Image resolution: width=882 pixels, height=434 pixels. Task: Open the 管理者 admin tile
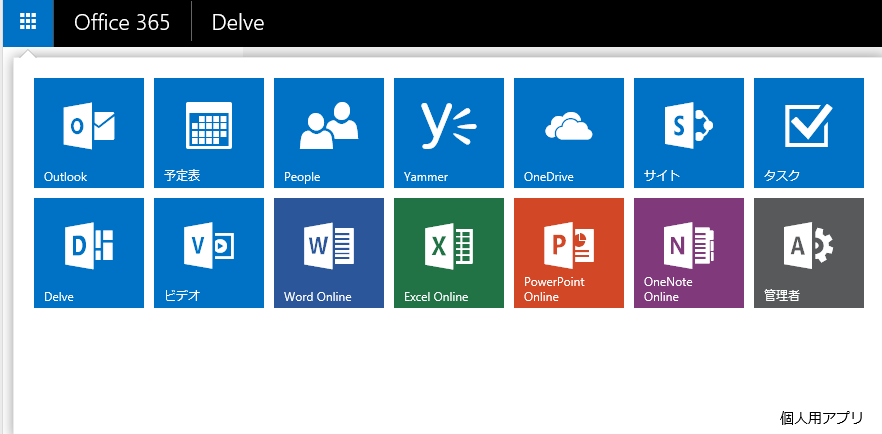(x=809, y=253)
